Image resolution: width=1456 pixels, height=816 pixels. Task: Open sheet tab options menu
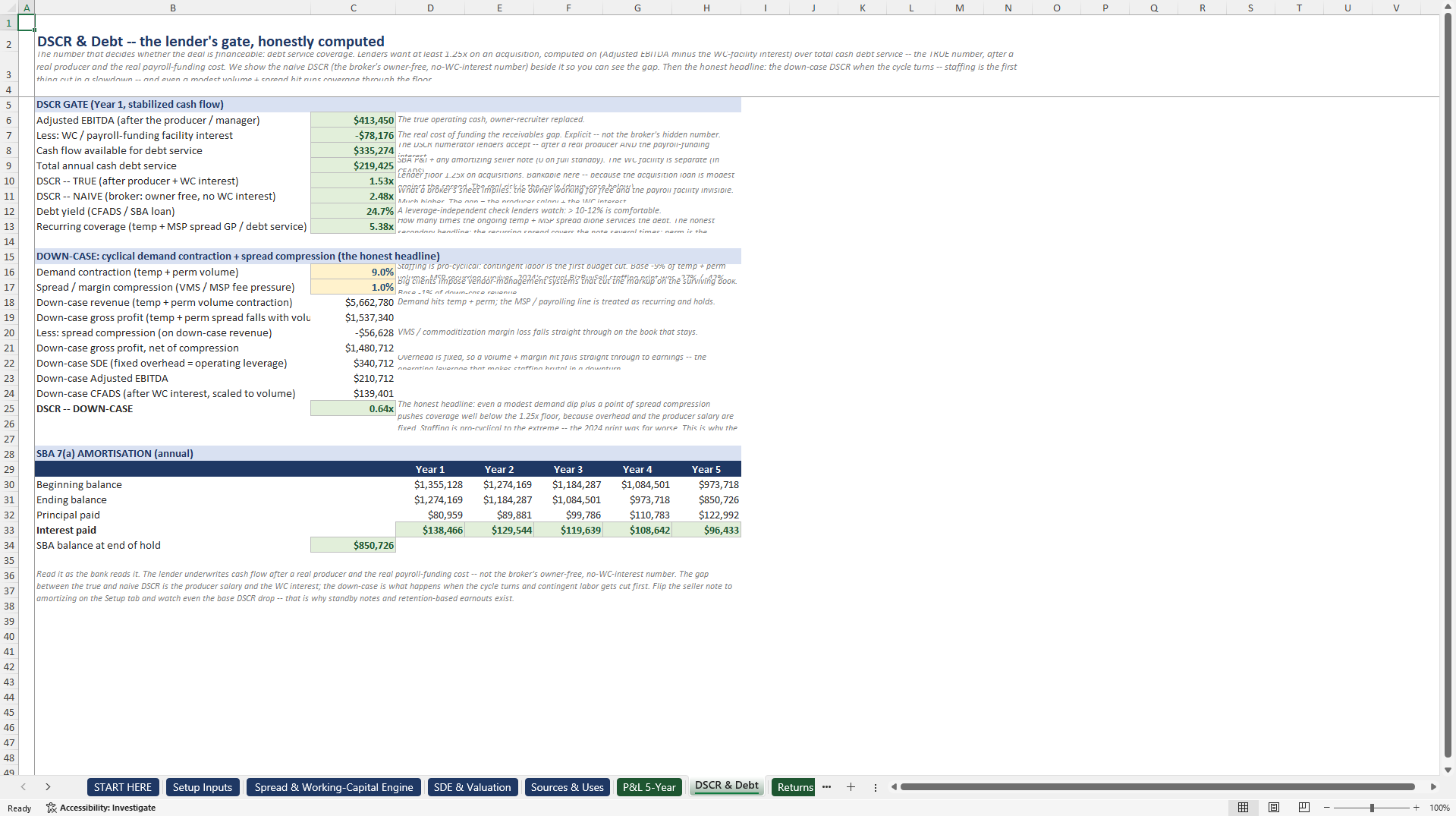875,787
